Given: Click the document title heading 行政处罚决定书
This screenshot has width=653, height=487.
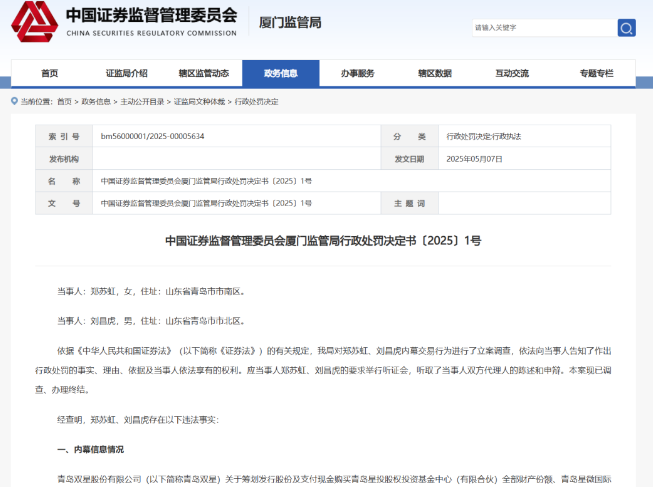Looking at the screenshot, I should point(323,241).
